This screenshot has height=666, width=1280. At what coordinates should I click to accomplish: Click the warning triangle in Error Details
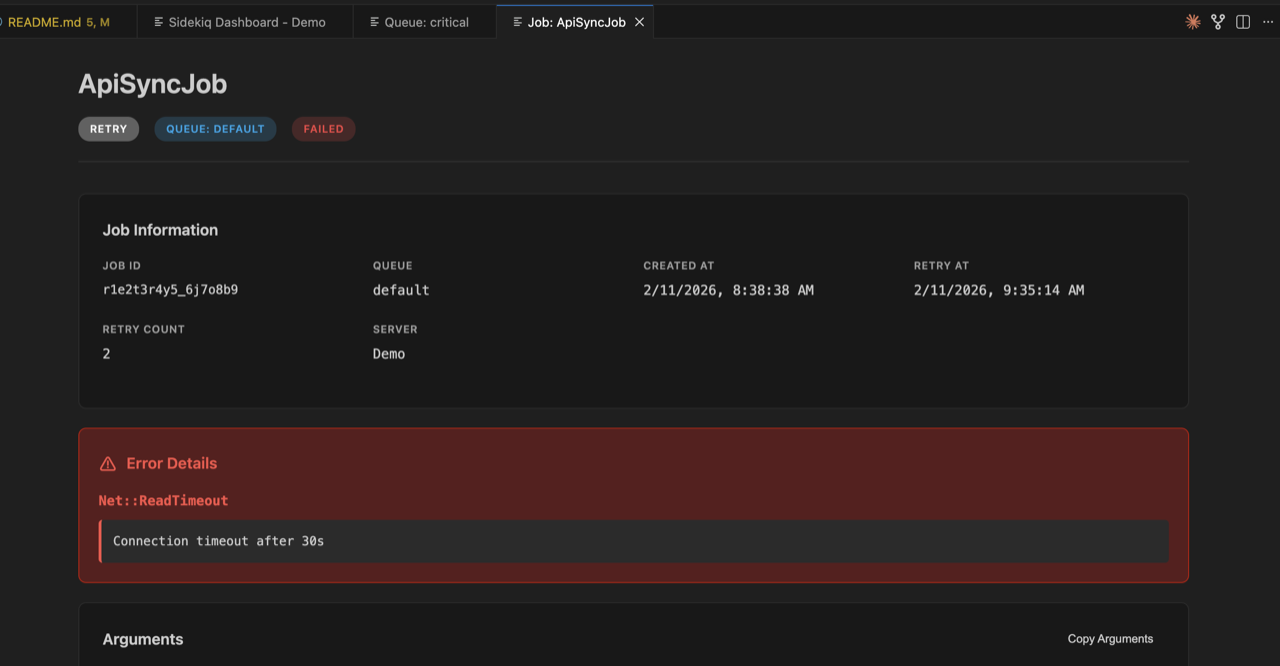click(x=107, y=463)
